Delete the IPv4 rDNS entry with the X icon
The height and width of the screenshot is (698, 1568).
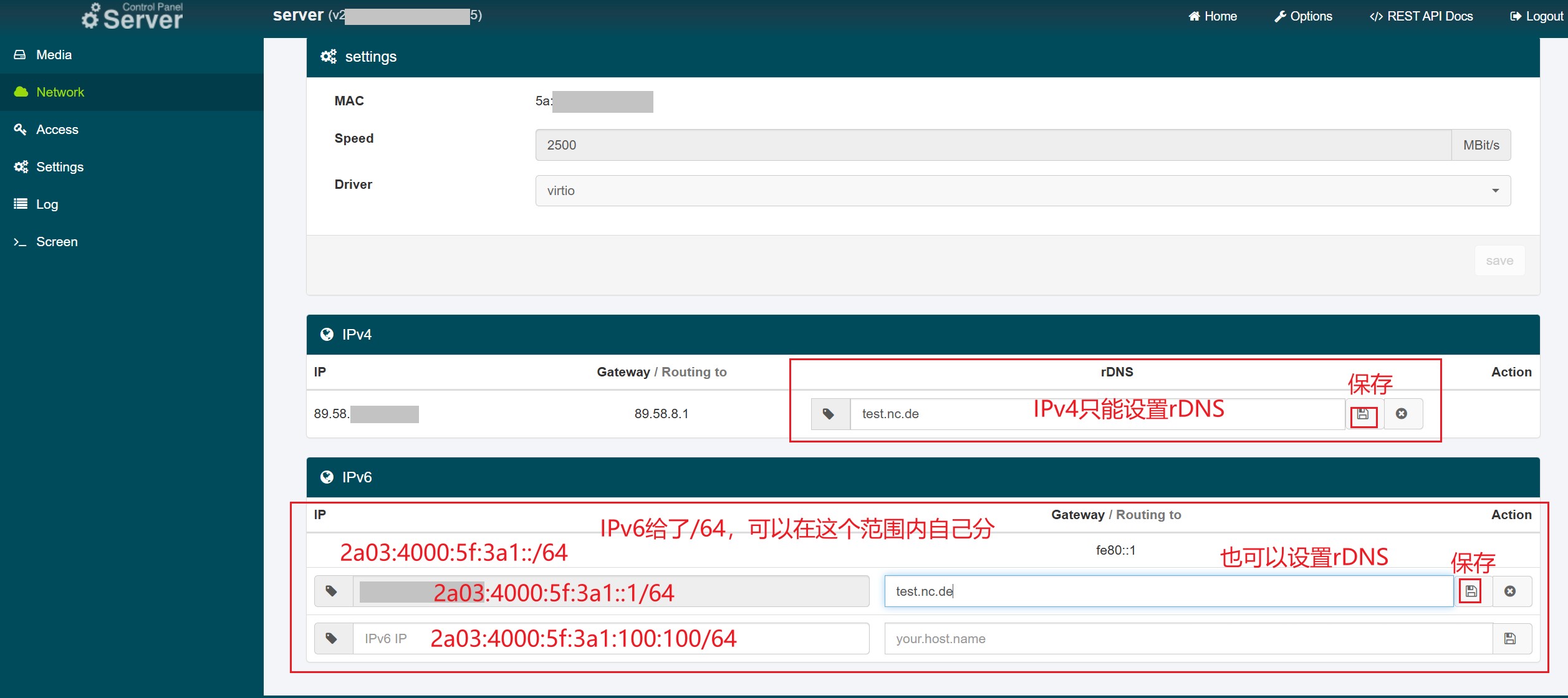coord(1402,414)
